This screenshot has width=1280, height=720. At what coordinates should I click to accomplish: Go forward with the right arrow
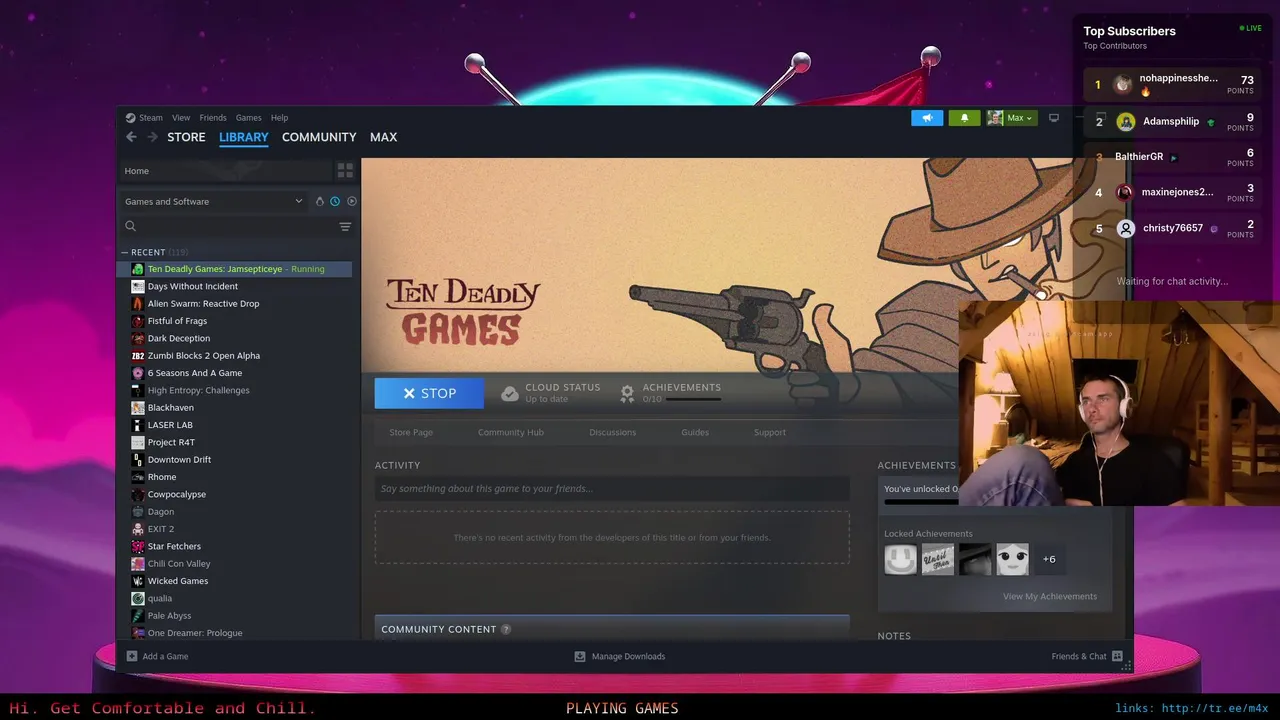tap(153, 137)
